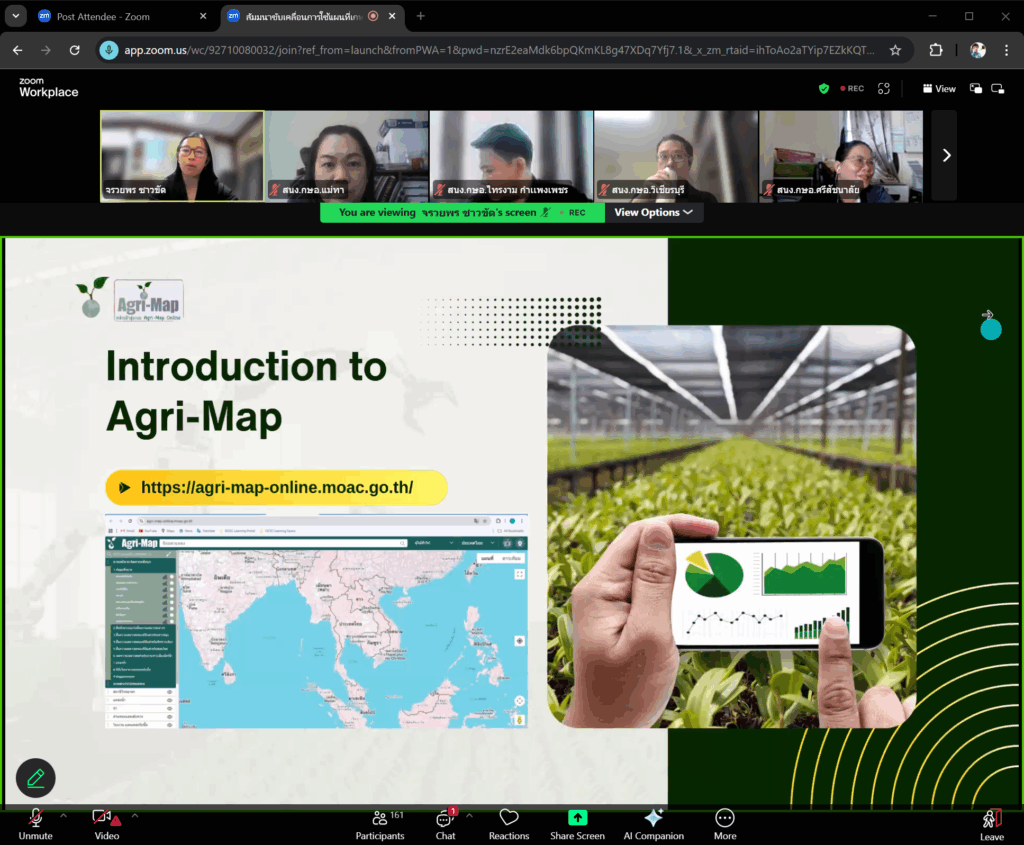Click the annotate pencil button
This screenshot has height=845, width=1024.
(36, 777)
